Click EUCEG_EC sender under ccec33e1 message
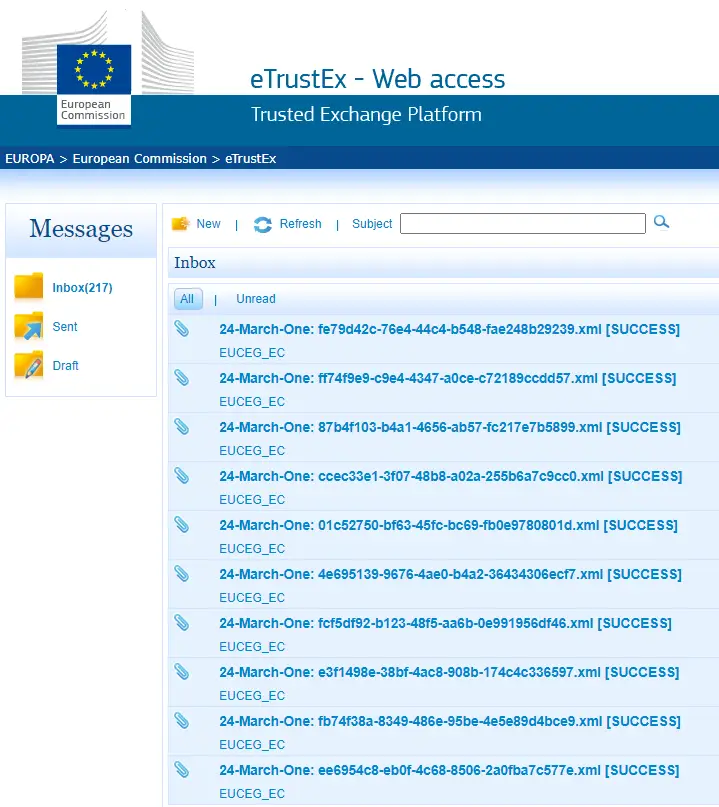 pos(252,500)
